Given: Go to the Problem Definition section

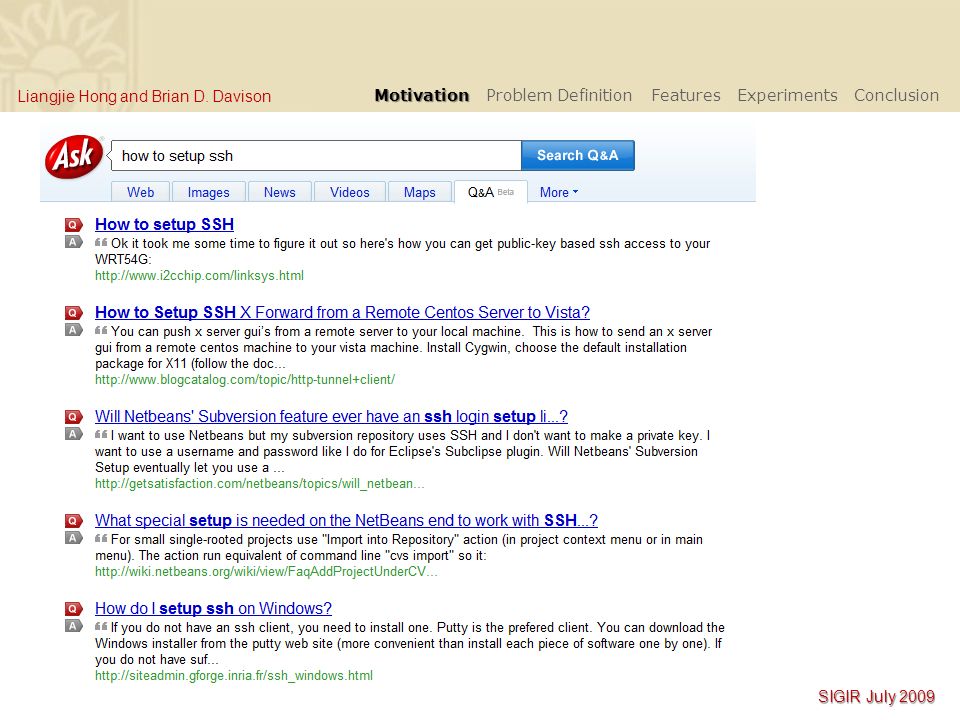Looking at the screenshot, I should (559, 96).
